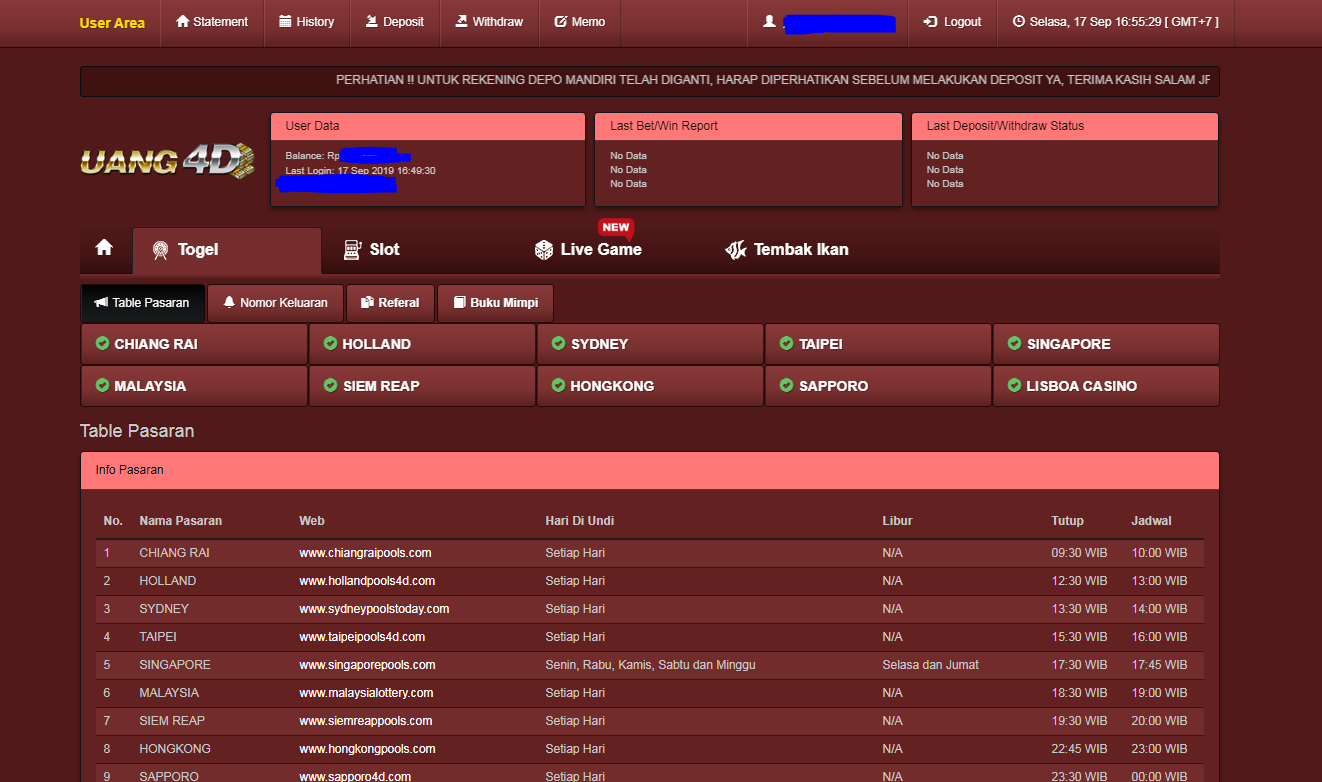Open the Live Game tab marked NEW

click(x=587, y=250)
